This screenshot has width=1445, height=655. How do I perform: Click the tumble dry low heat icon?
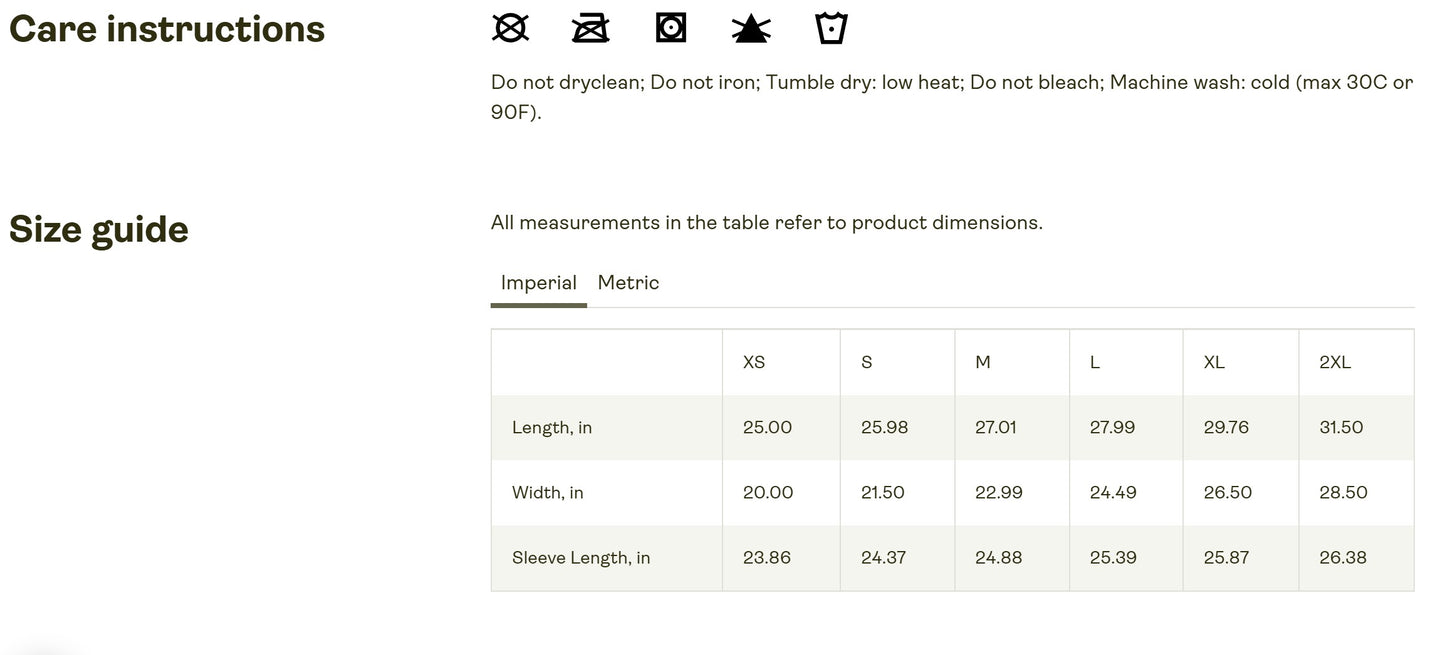(670, 28)
